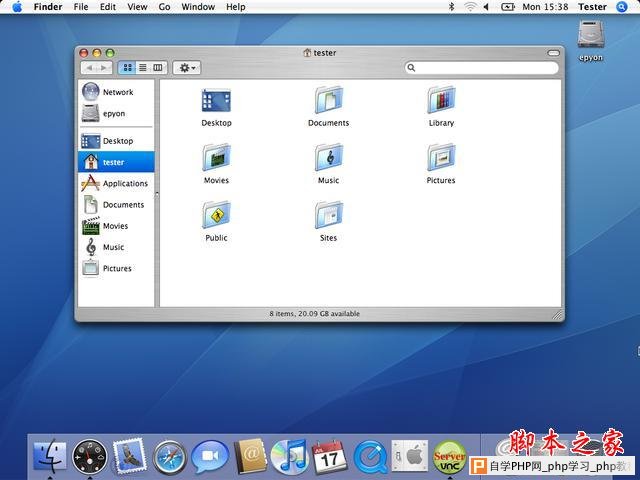The width and height of the screenshot is (640, 480).
Task: Select Network in the Finder sidebar
Action: click(116, 92)
